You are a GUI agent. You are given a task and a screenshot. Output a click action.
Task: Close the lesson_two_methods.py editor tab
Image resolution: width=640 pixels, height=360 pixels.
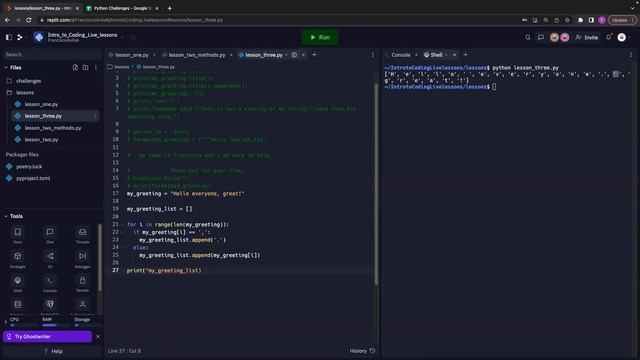231,55
